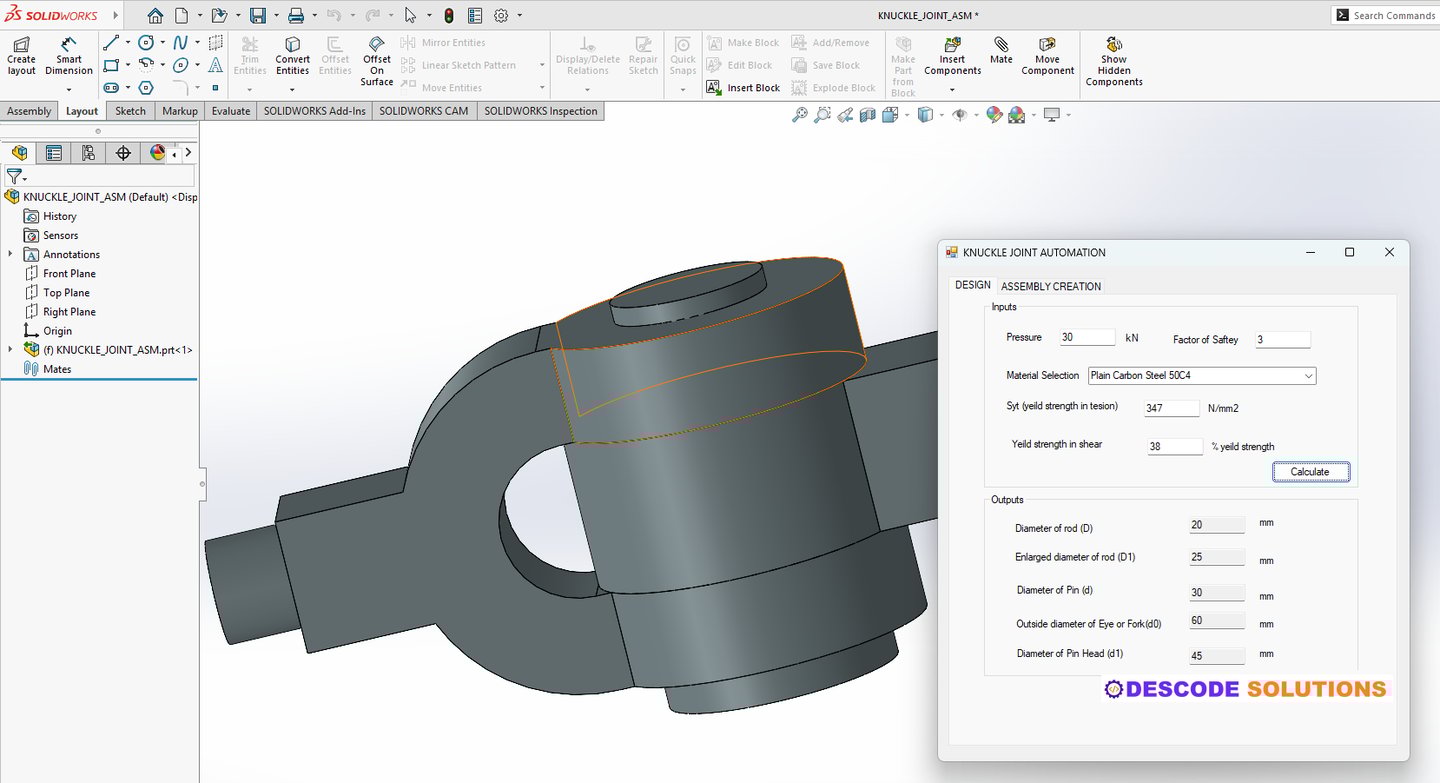Open the Evaluate ribbon tab
Screen dimensions: 1440x783
[230, 110]
